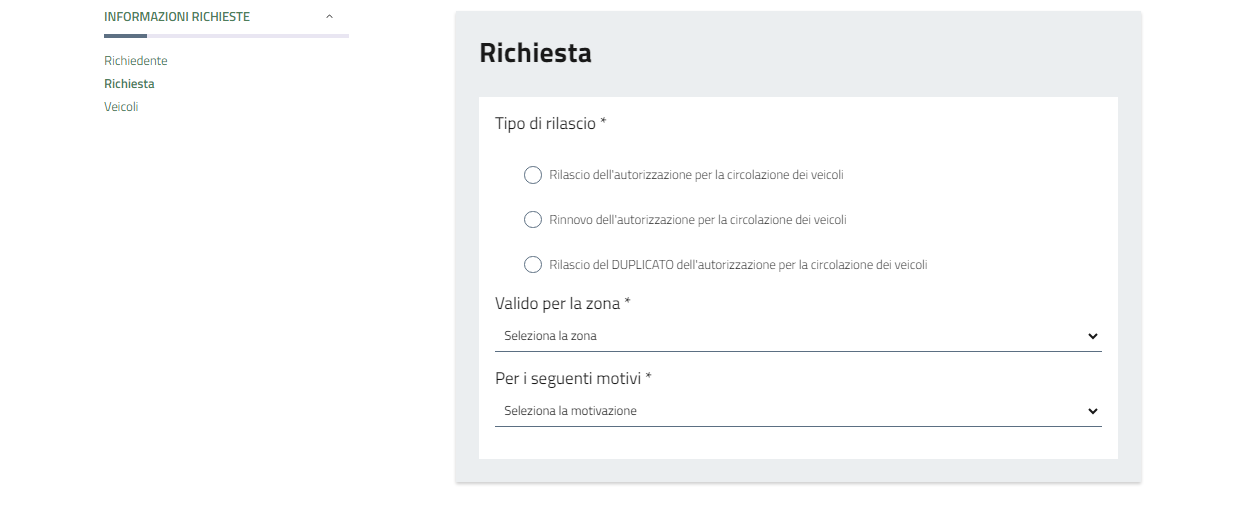Image resolution: width=1248 pixels, height=505 pixels.
Task: Click the INFORMAZIONI RICHIESTE section header text
Action: coord(177,17)
